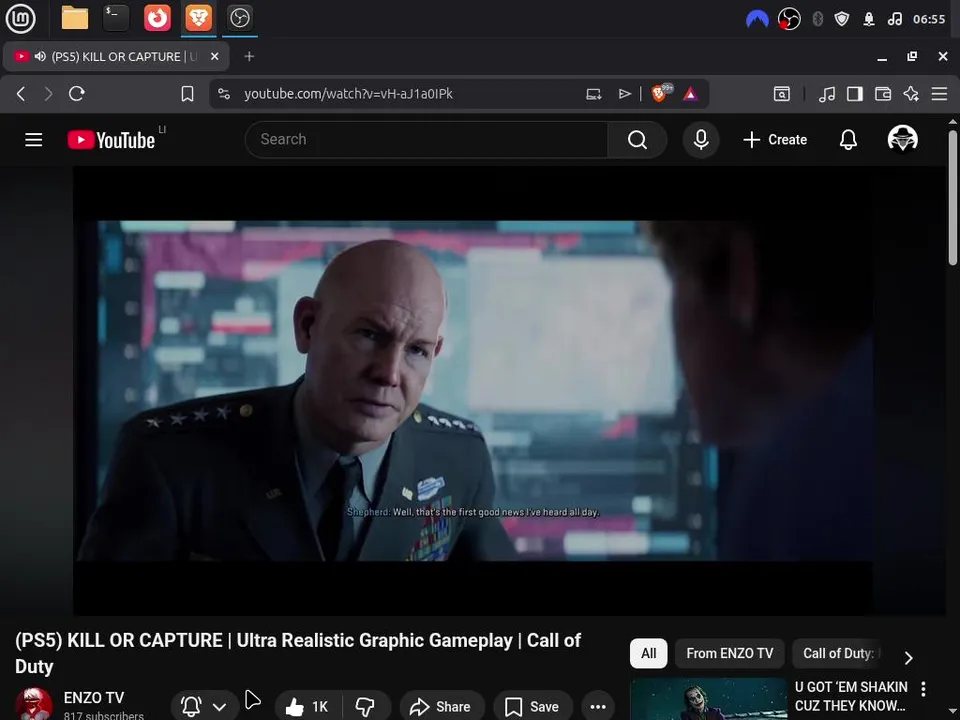
Task: Close the KILL OR CAPTURE tab
Action: tap(214, 56)
